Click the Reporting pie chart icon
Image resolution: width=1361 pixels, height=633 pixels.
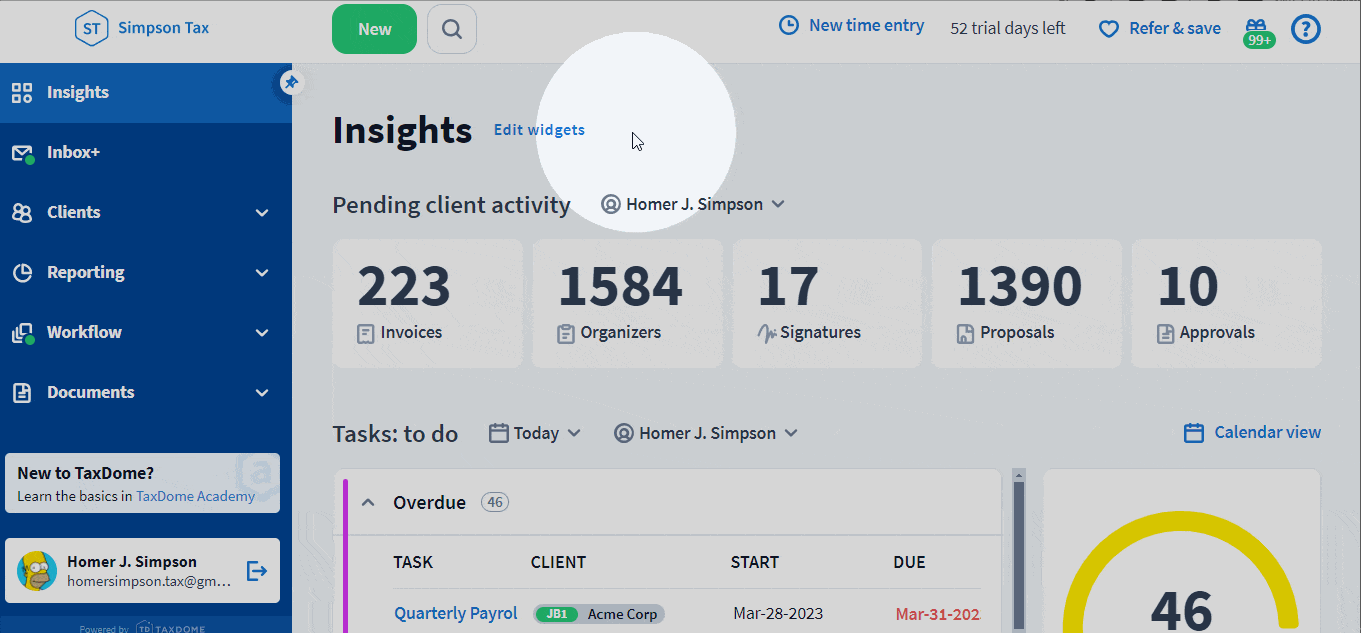pyautogui.click(x=22, y=273)
